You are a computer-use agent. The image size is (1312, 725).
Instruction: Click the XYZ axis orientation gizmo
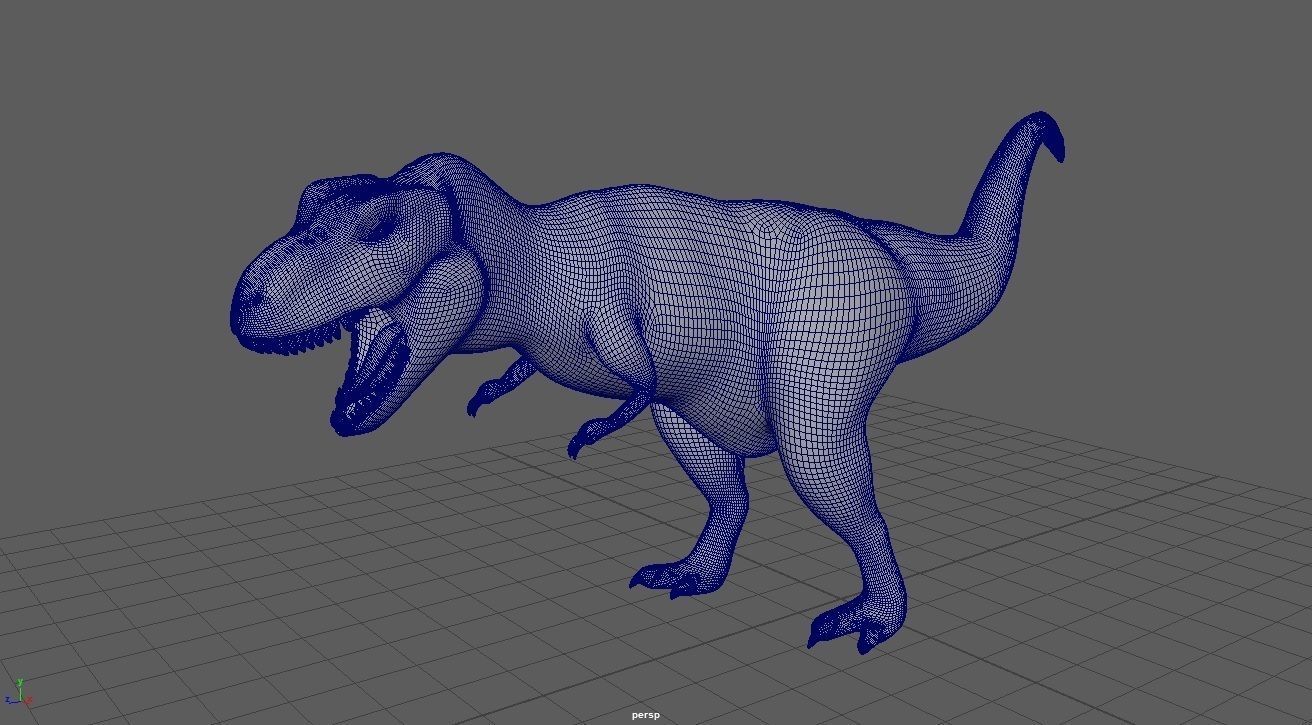[x=20, y=693]
